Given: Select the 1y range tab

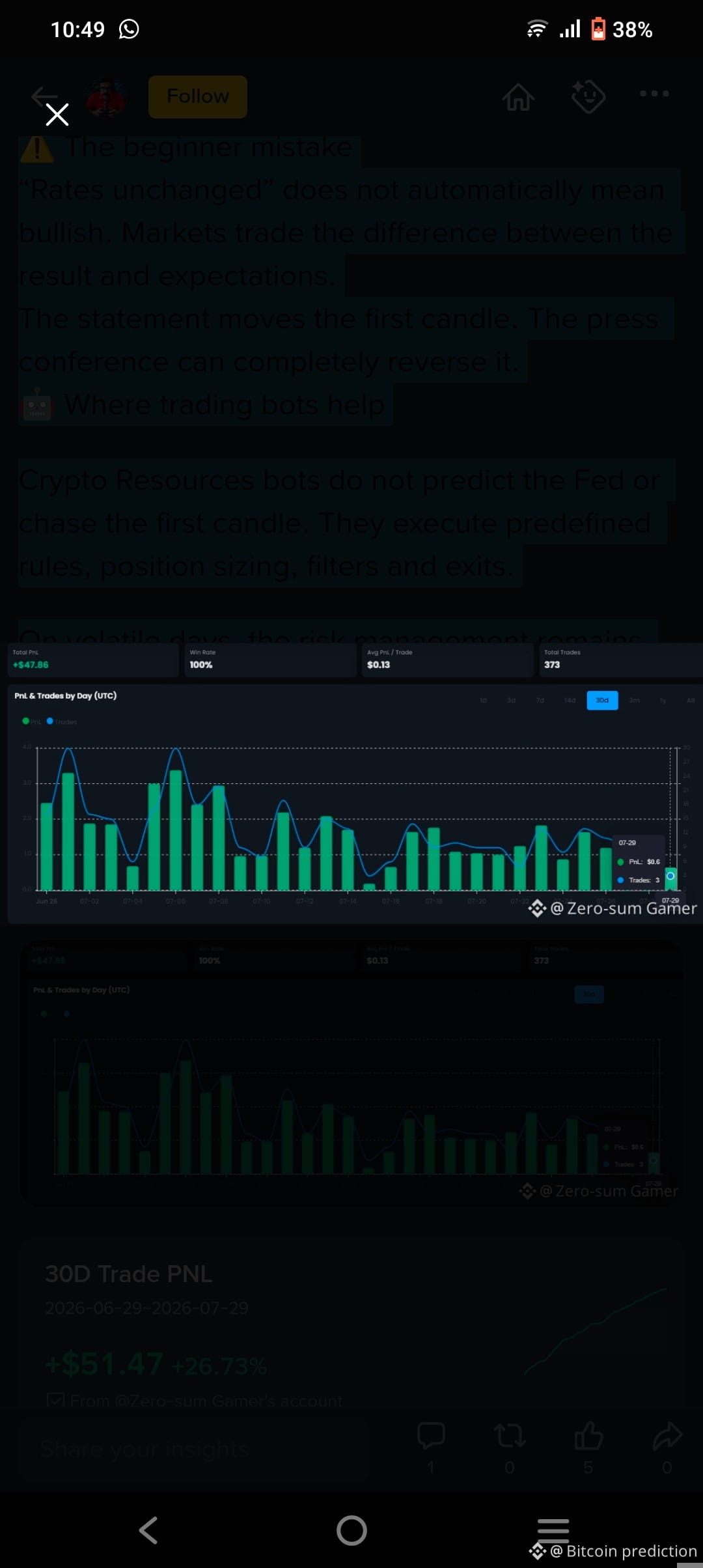Looking at the screenshot, I should click(x=663, y=700).
